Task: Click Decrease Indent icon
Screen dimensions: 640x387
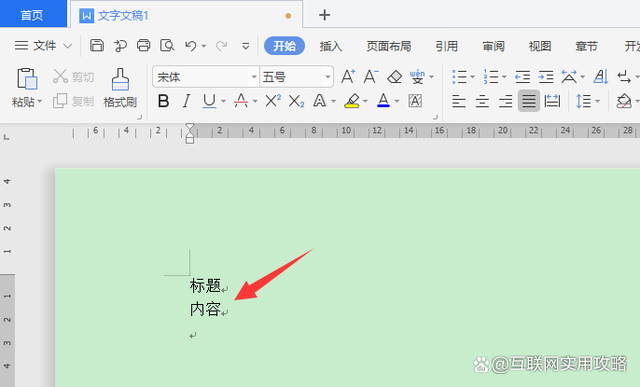Action: coord(522,76)
